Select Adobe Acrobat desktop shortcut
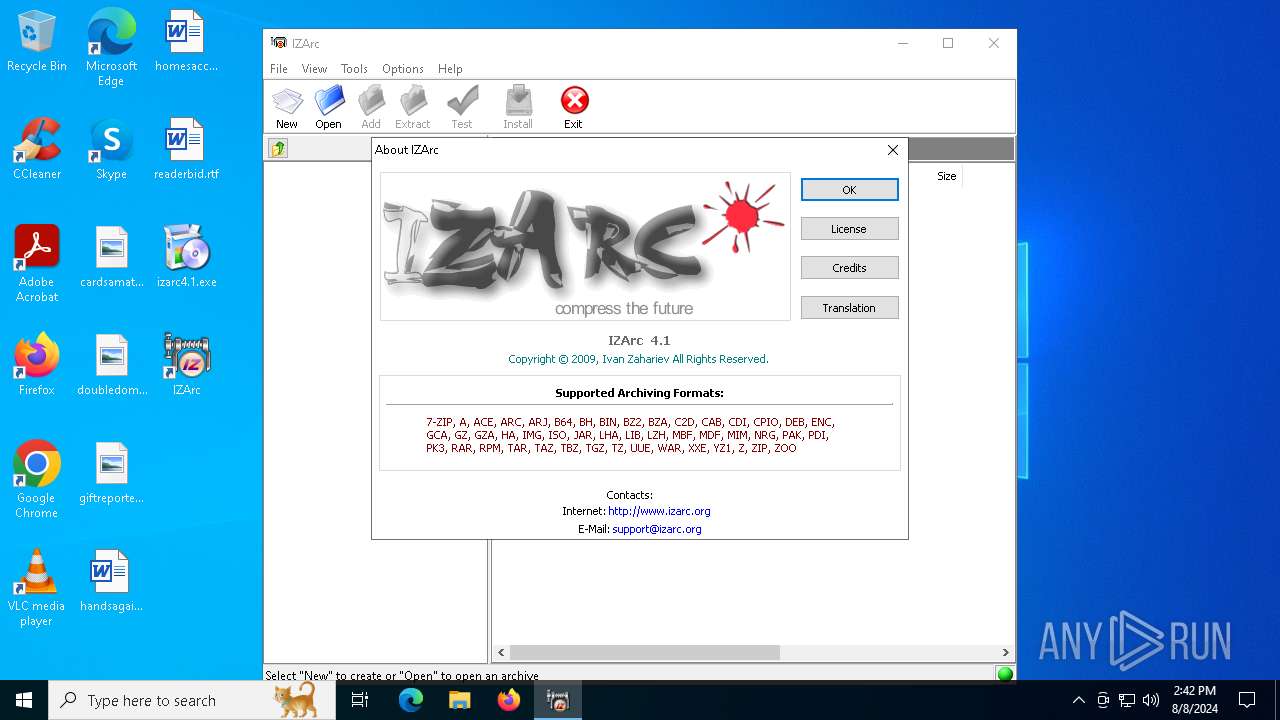The image size is (1280, 720). [37, 264]
